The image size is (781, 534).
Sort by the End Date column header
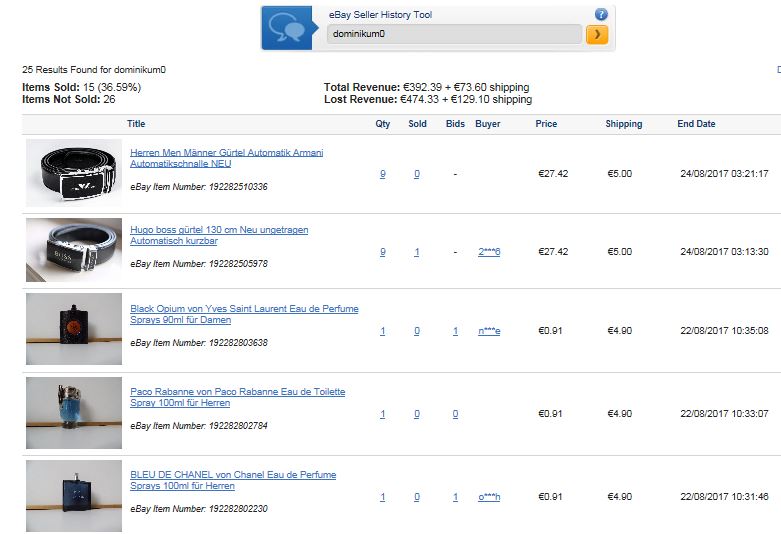[696, 124]
